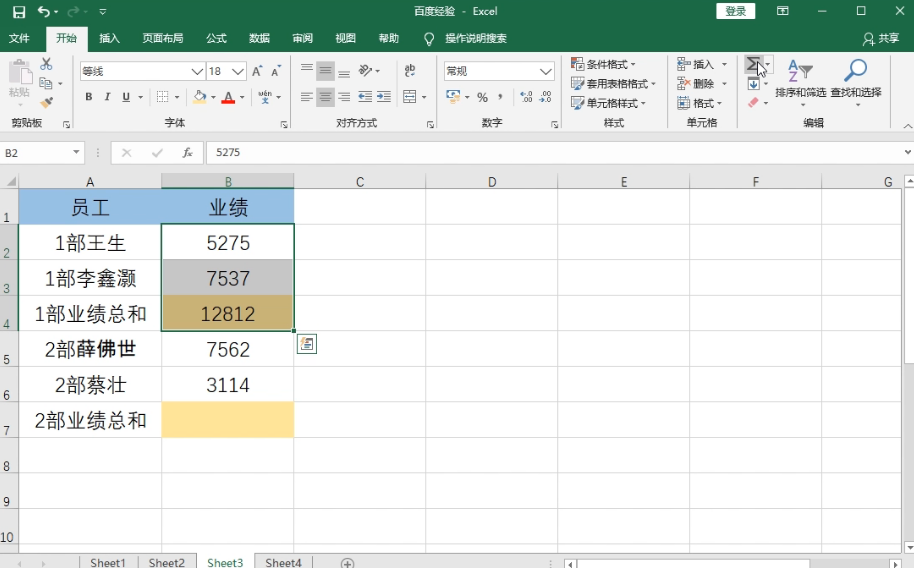914x568 pixels.
Task: Toggle Align Left button
Action: pos(307,97)
